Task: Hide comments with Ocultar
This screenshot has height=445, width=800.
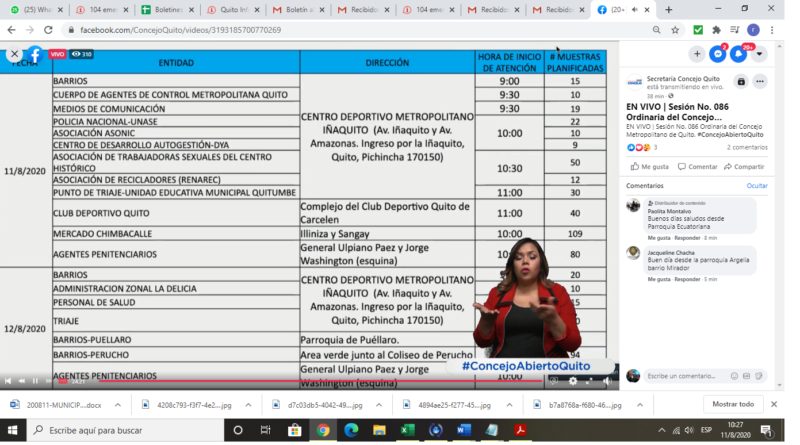Action: [x=757, y=186]
